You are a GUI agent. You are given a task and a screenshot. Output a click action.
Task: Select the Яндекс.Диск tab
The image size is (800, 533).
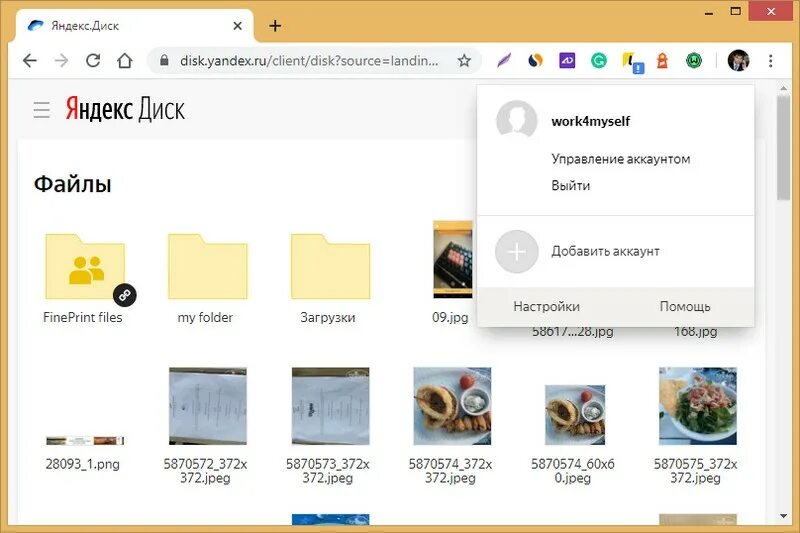pos(135,26)
